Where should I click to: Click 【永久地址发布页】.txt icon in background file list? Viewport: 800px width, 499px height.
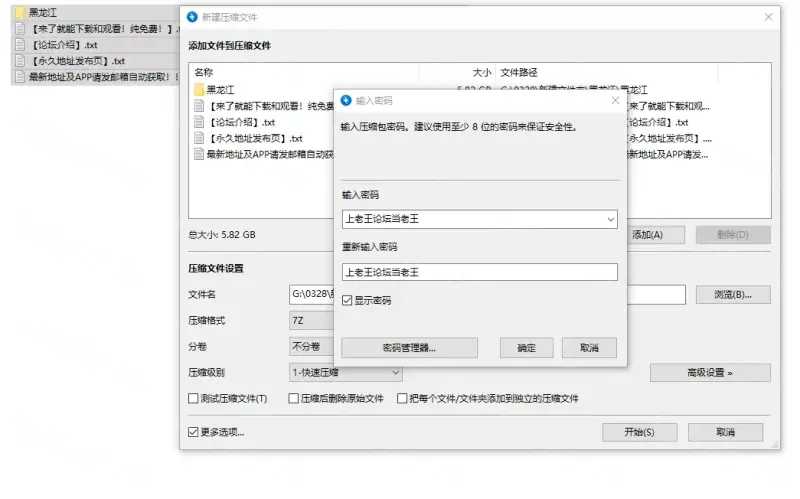[19, 61]
